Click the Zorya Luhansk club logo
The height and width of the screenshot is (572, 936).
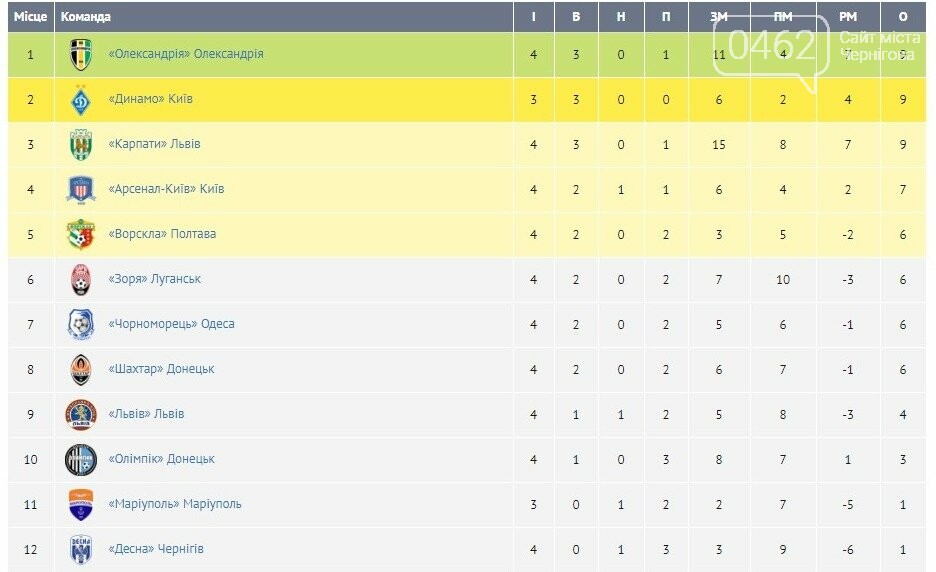tap(81, 280)
